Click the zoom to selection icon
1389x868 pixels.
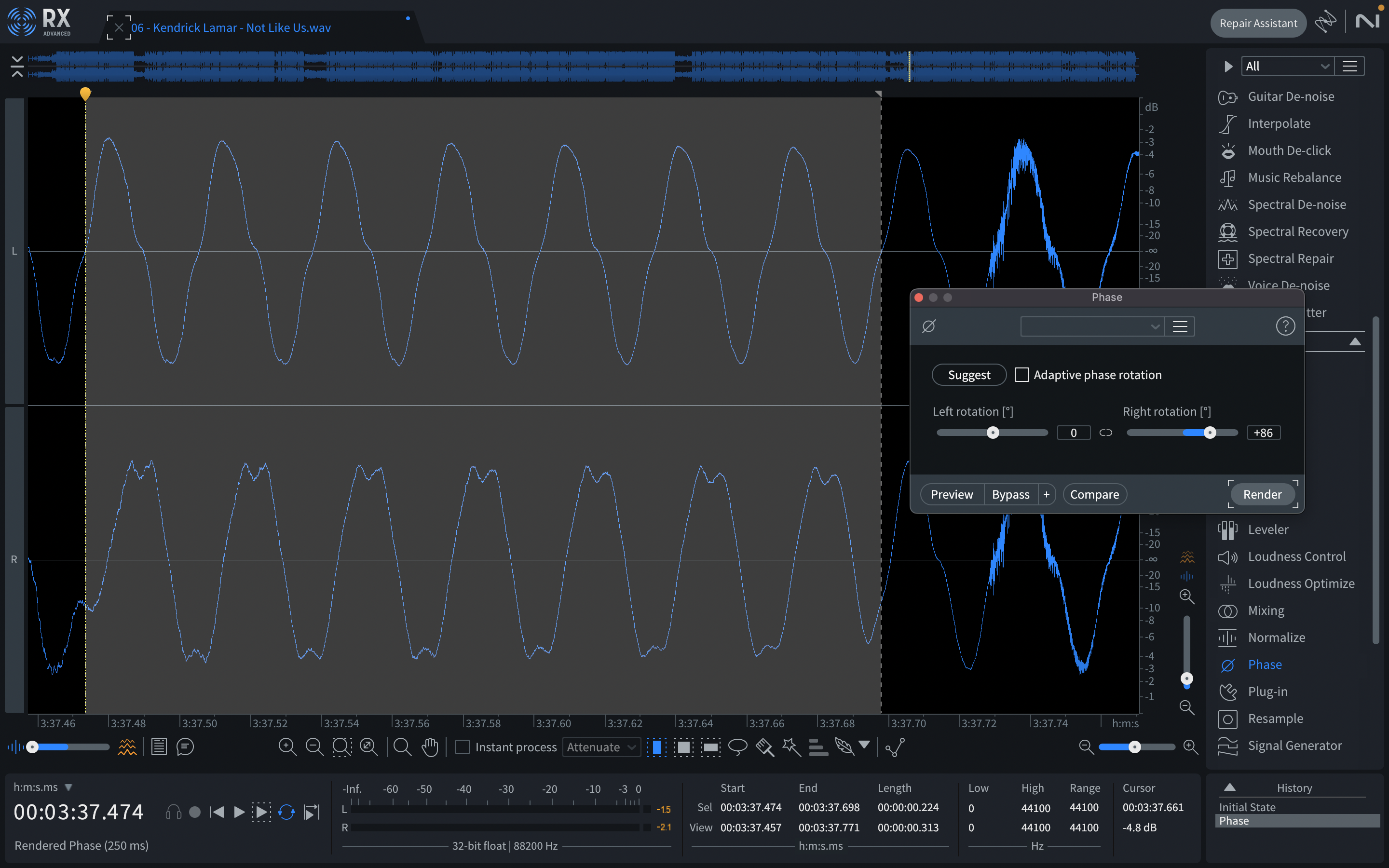[342, 747]
